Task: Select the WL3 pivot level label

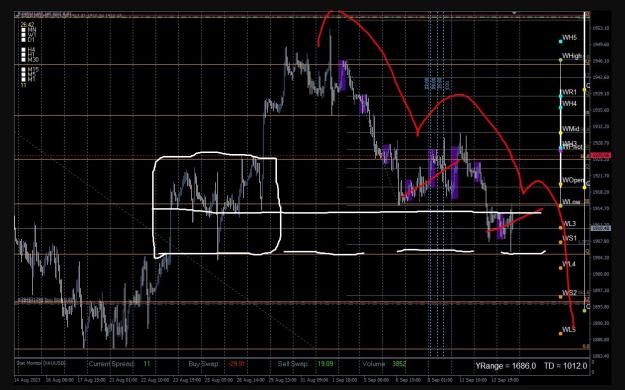Action: click(569, 224)
